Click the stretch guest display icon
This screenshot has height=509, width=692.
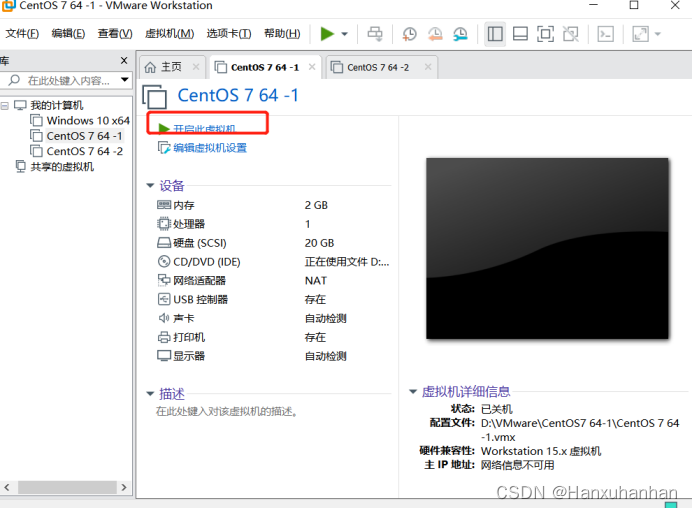coord(640,34)
